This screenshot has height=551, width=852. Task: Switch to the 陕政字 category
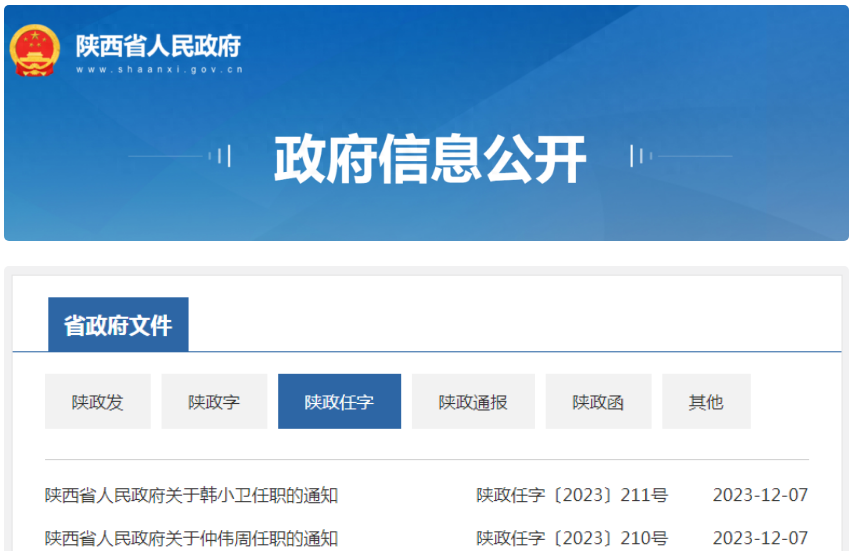pos(214,402)
